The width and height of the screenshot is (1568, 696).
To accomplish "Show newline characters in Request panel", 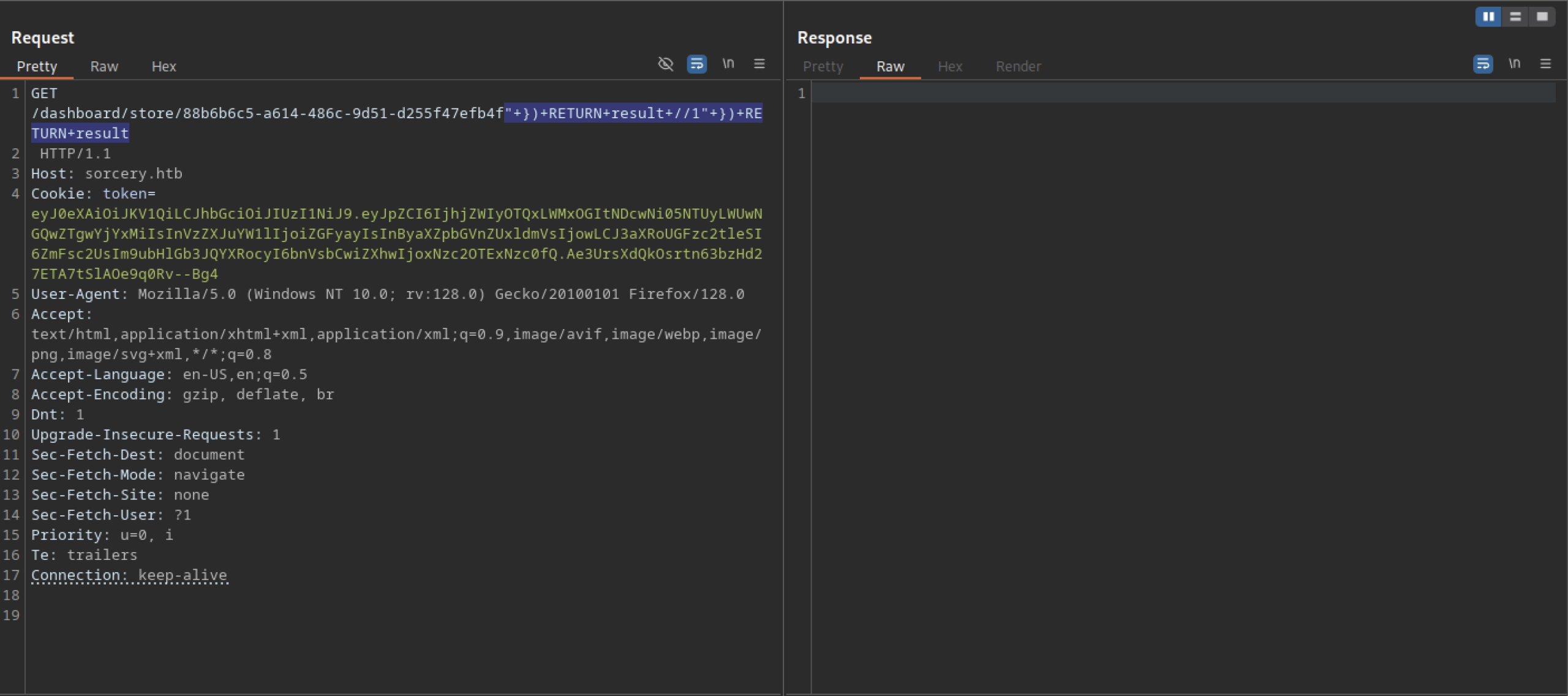I will click(x=728, y=64).
